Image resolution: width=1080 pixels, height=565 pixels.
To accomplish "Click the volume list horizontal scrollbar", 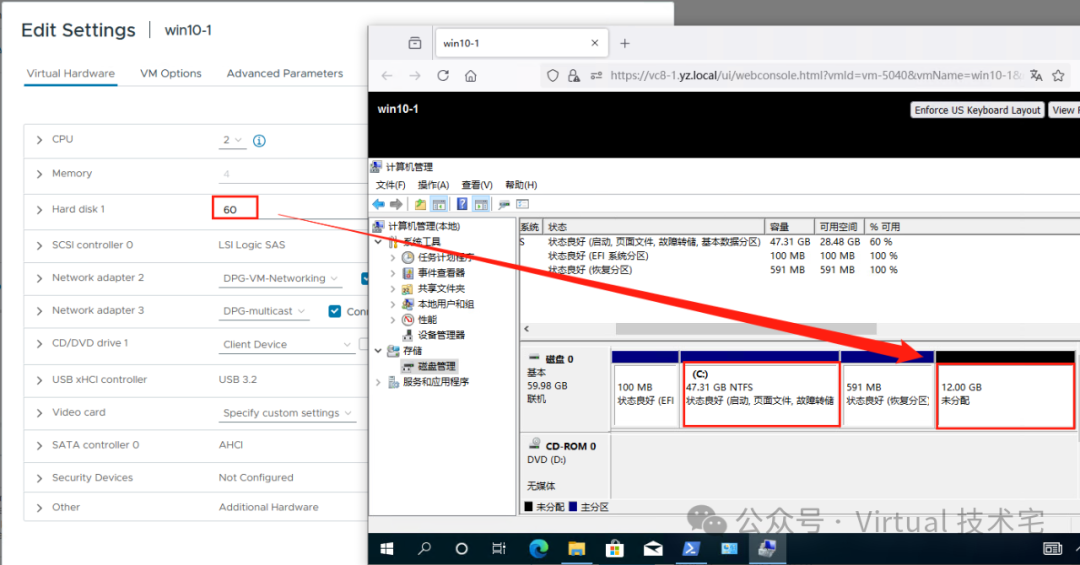I will pos(746,329).
